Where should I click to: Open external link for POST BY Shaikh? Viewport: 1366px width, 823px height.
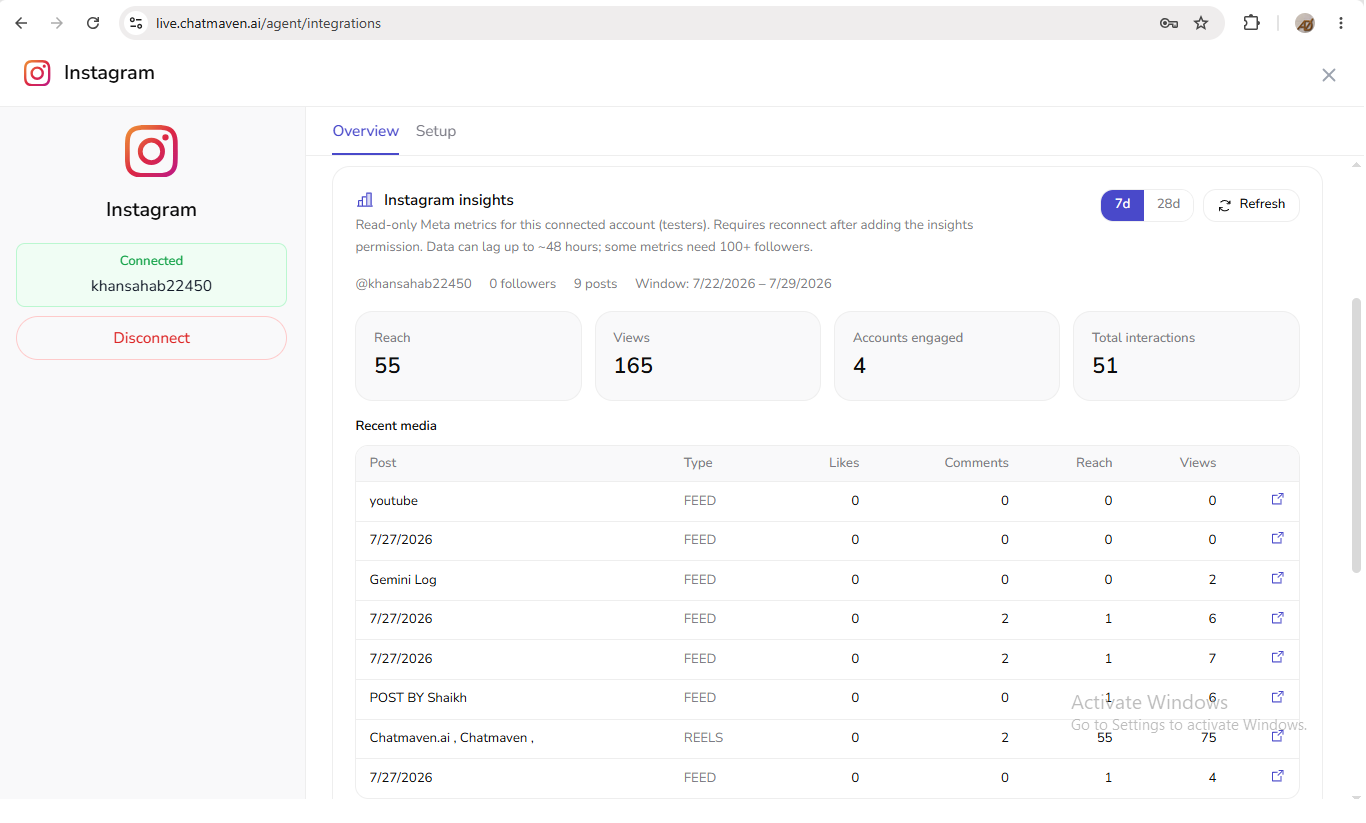[1277, 697]
